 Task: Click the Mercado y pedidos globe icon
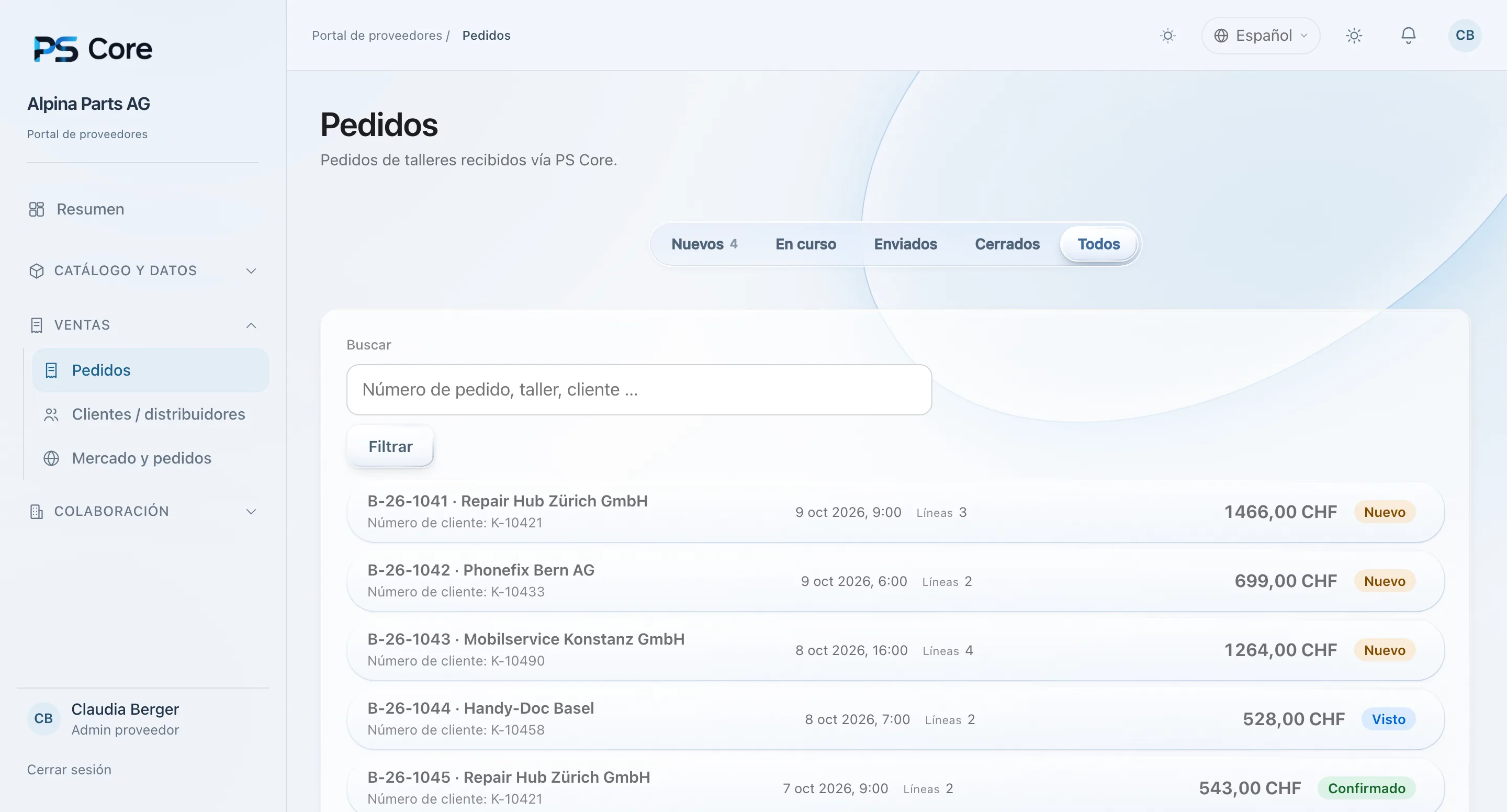coord(51,459)
